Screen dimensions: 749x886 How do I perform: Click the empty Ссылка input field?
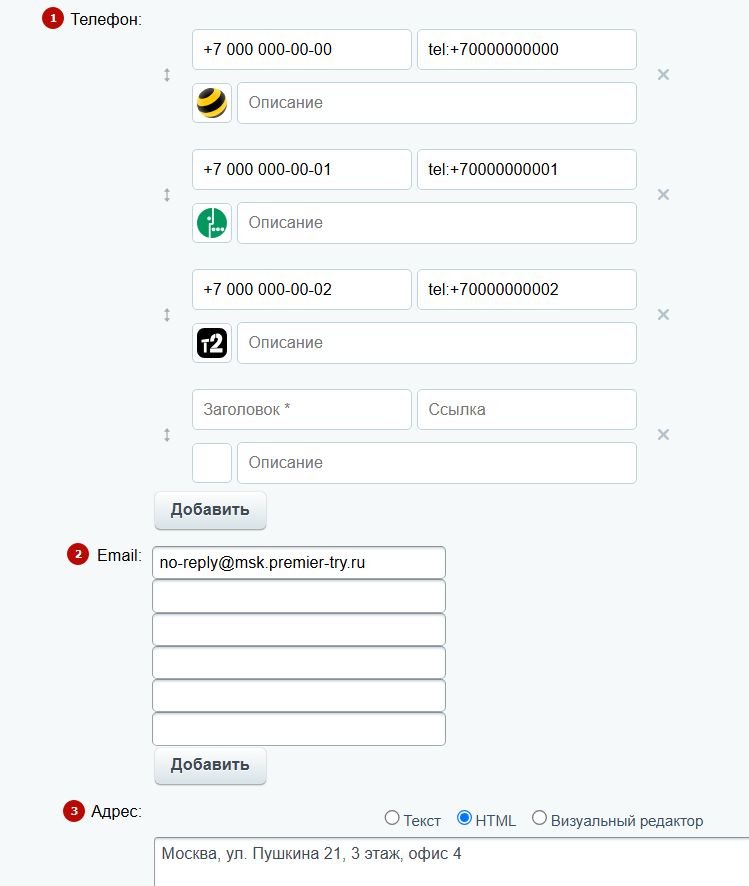(526, 409)
